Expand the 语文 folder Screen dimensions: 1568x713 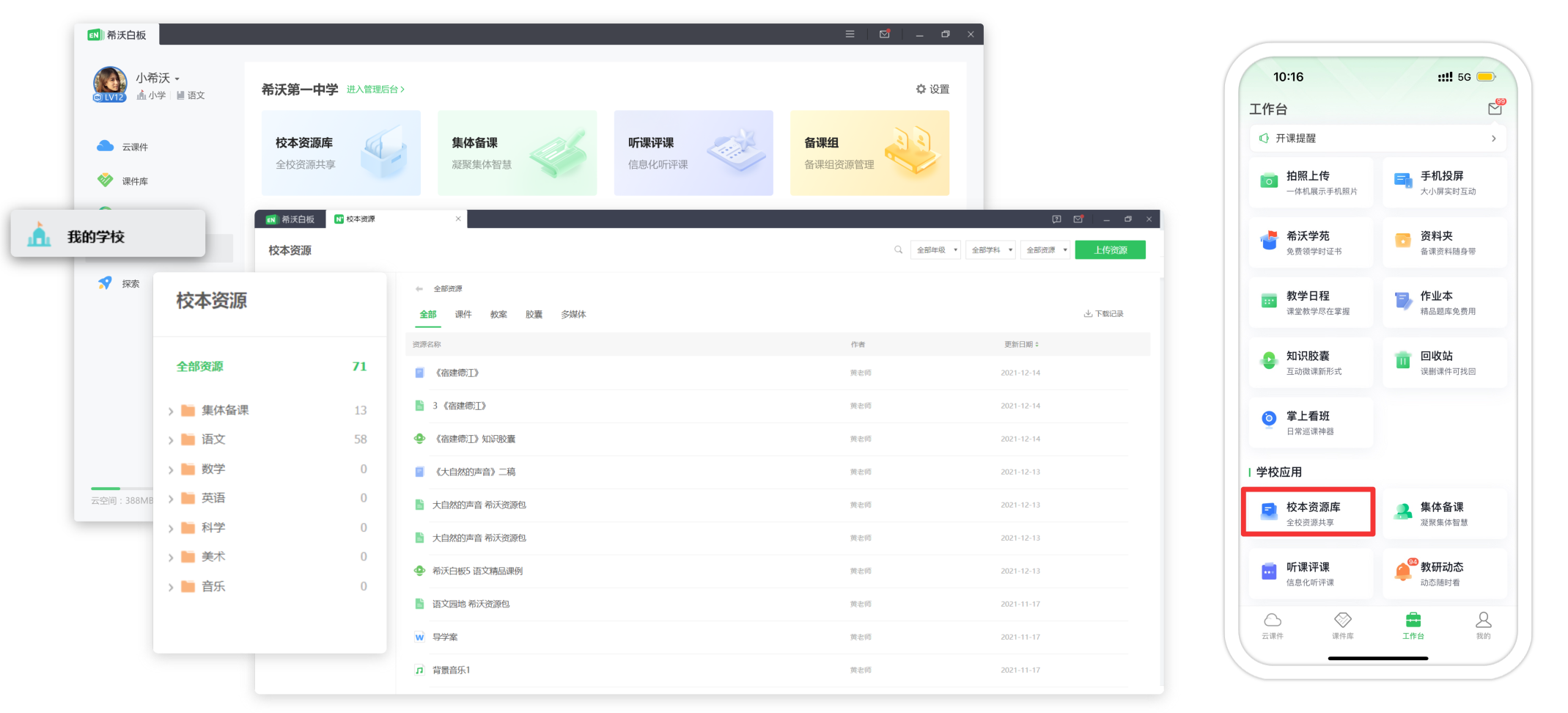[x=171, y=440]
